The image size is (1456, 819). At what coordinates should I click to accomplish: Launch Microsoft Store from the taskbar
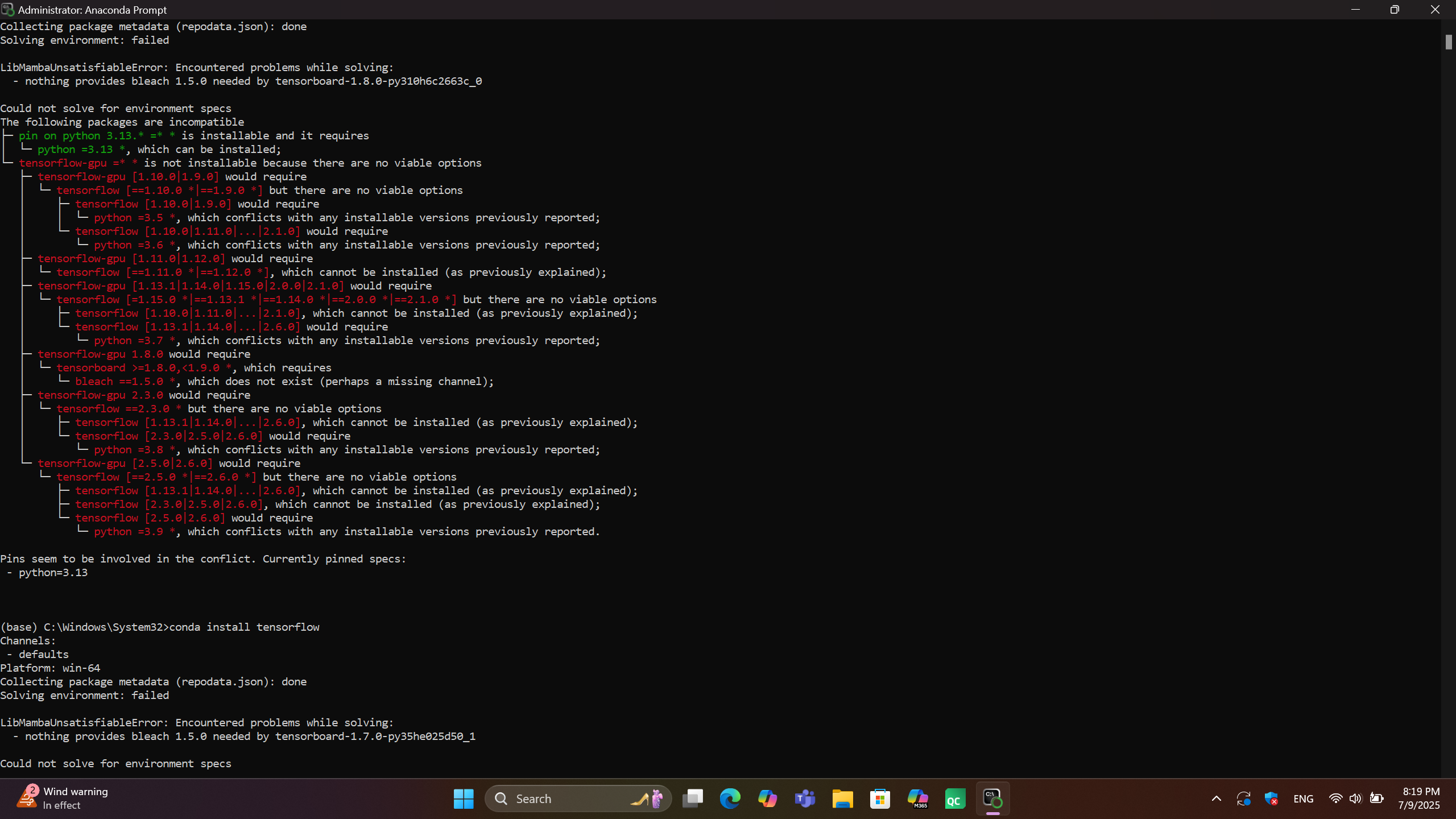pos(880,799)
